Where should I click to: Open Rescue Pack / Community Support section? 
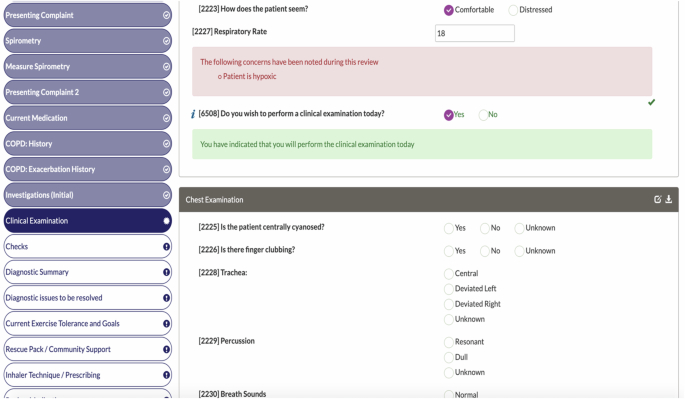tap(87, 350)
